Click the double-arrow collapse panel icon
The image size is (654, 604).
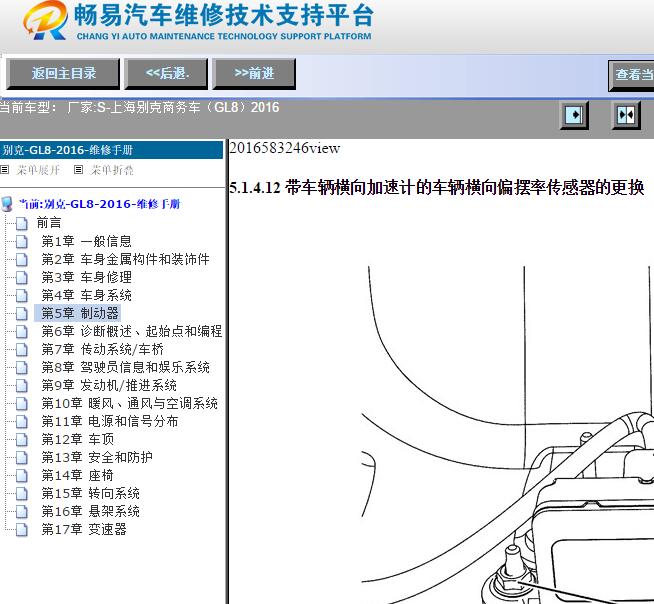pos(626,115)
